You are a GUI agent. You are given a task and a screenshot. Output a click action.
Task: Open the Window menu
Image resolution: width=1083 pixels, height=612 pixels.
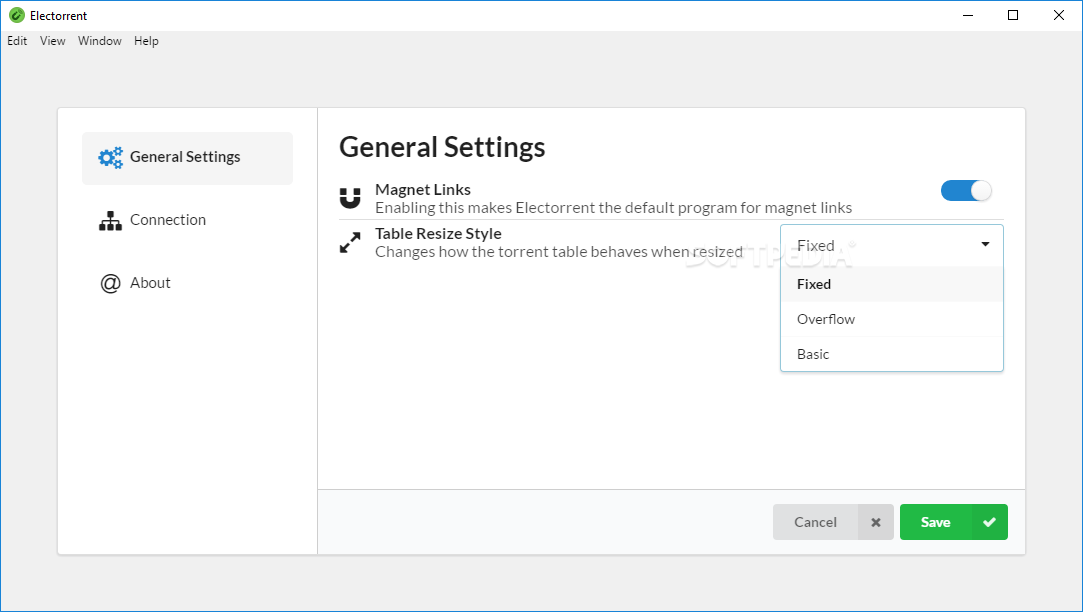(x=99, y=41)
